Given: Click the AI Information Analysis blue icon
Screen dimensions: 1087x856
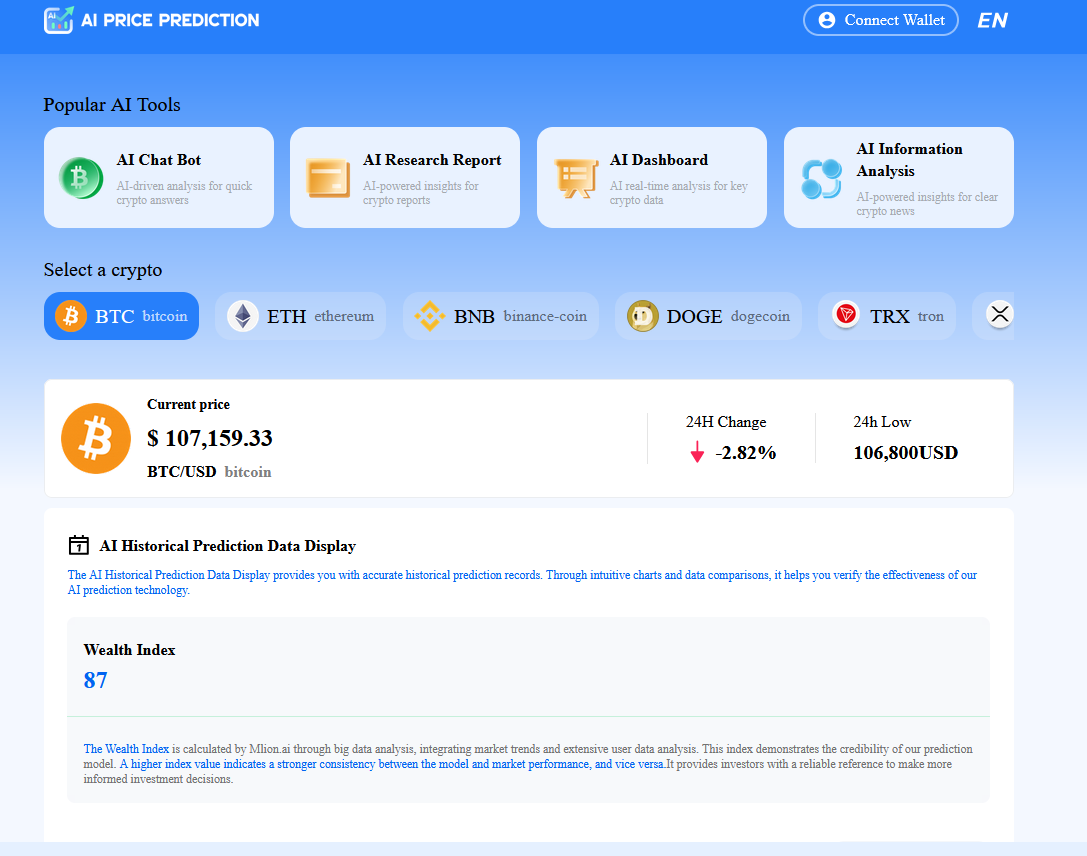Looking at the screenshot, I should 821,178.
